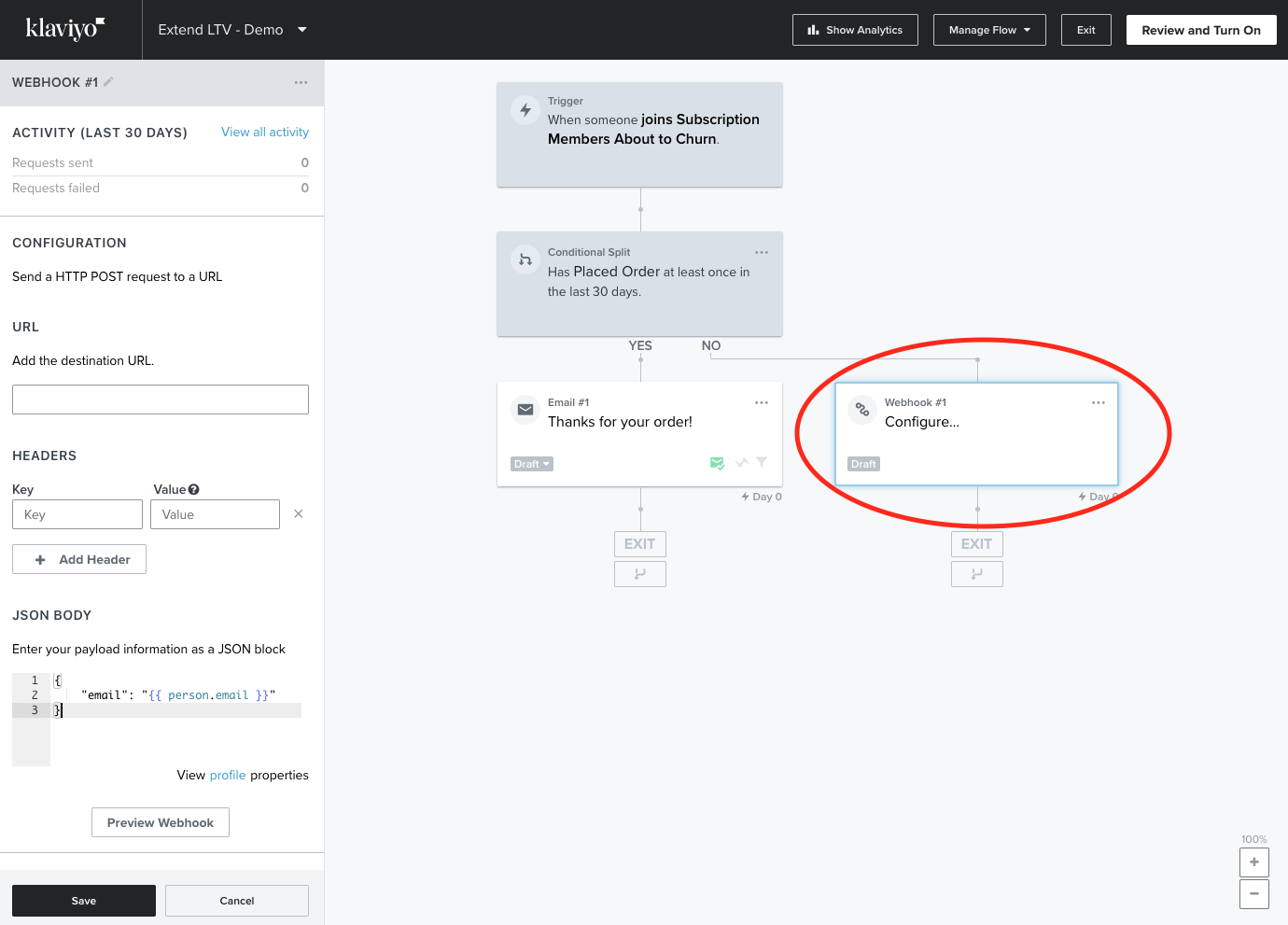Click the EXIT node under Webhook #1

(x=977, y=544)
